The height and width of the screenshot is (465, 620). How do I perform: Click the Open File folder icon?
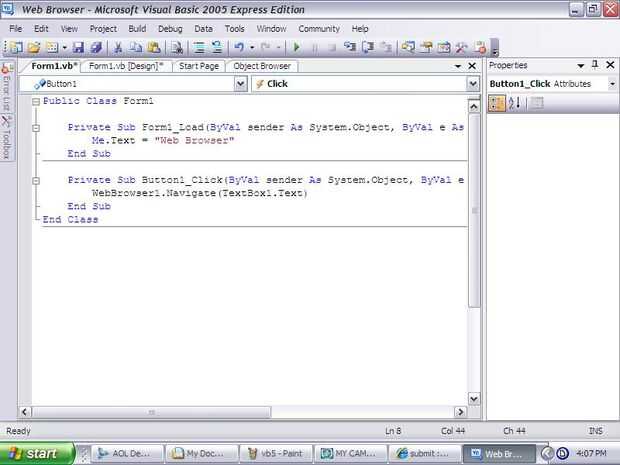(34, 47)
